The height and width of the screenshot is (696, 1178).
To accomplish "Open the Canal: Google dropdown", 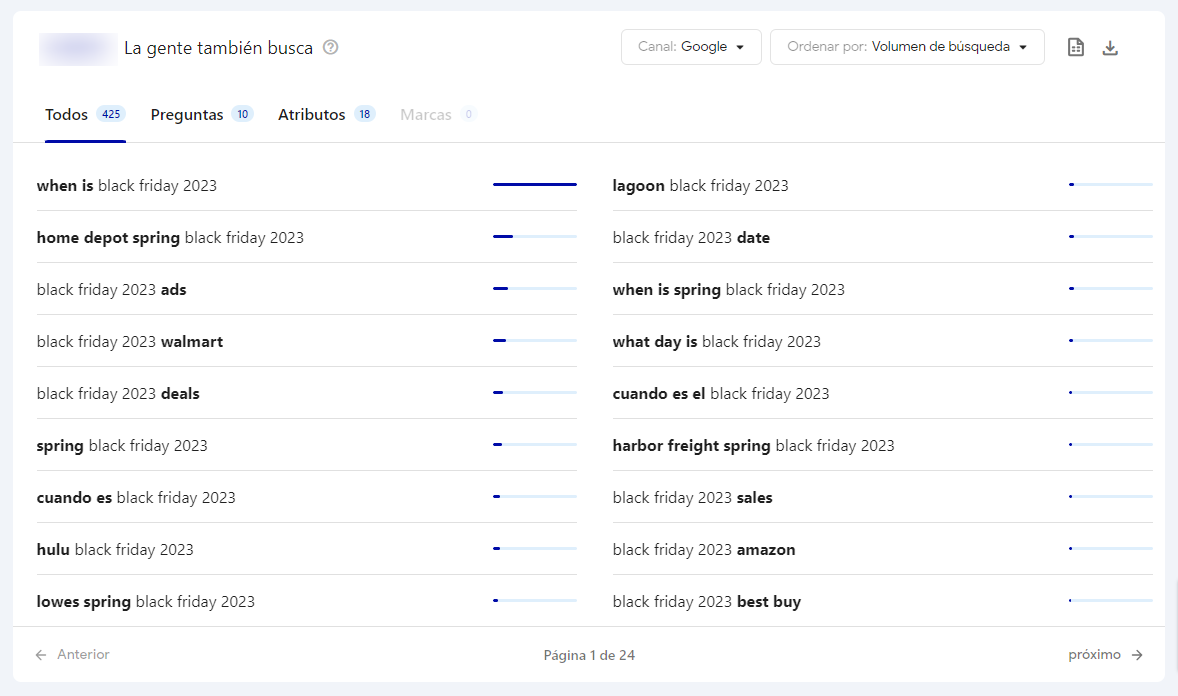I will coord(691,47).
